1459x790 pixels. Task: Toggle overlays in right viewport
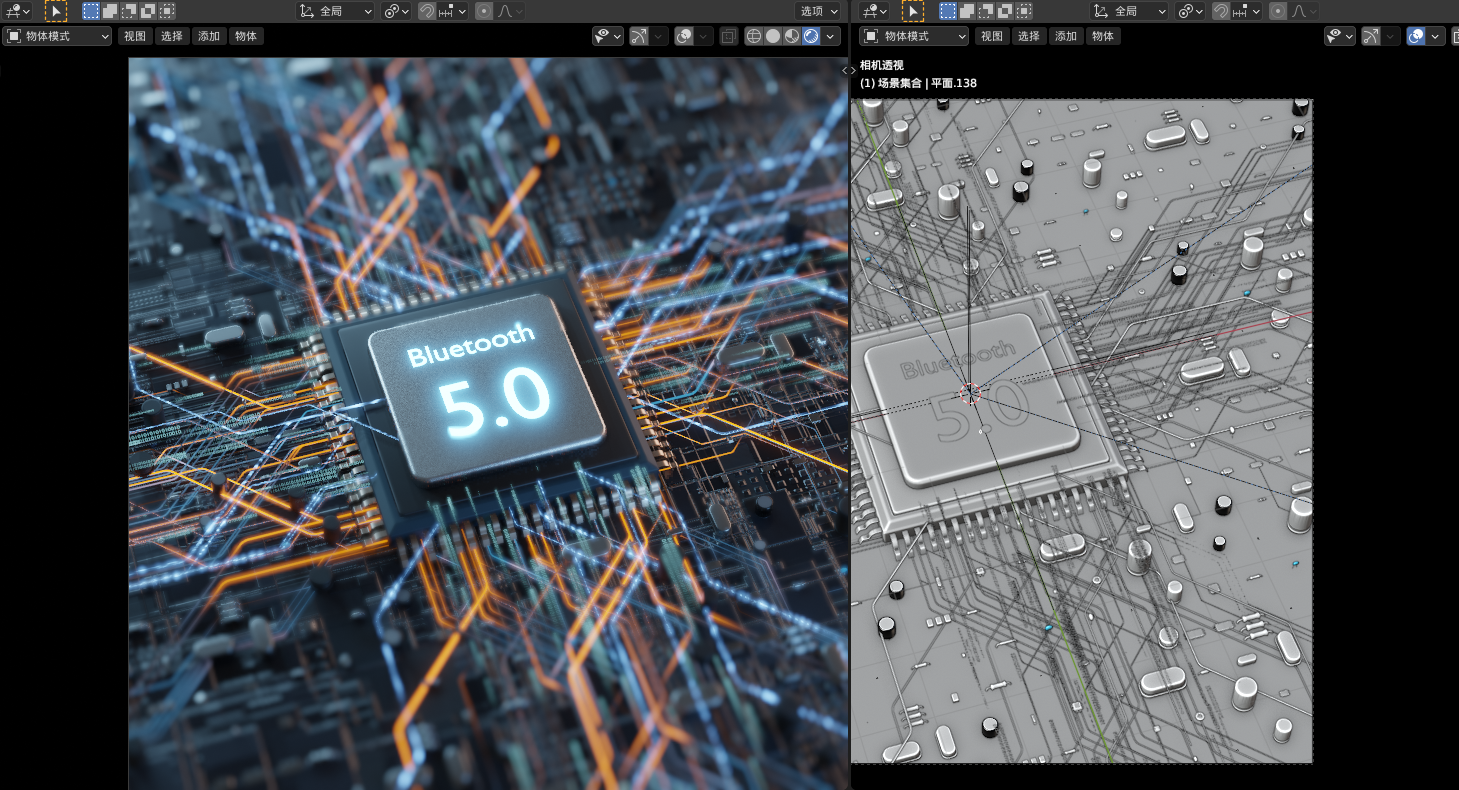pos(1416,36)
